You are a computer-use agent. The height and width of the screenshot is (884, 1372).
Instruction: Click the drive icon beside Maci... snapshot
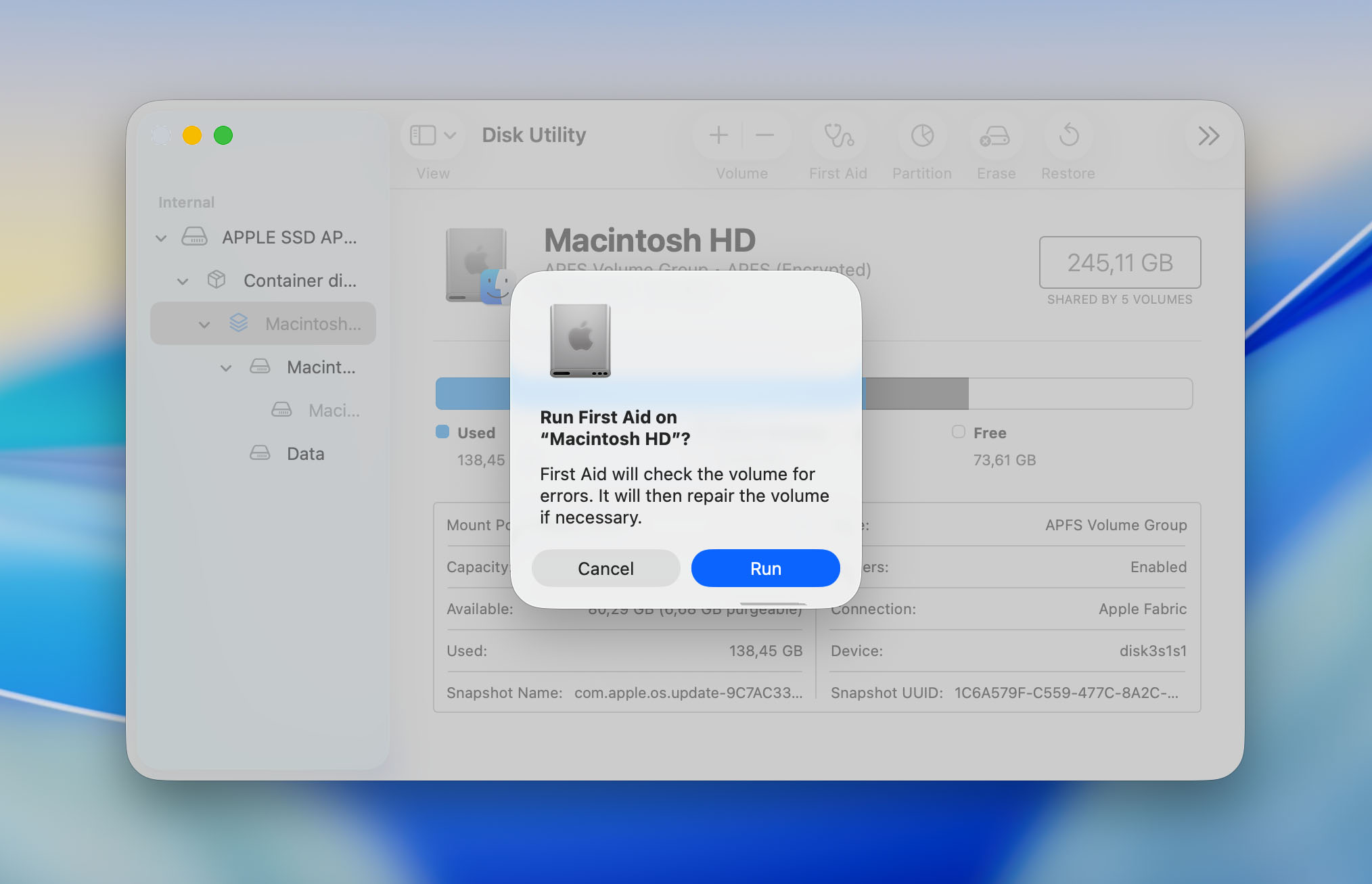(x=281, y=410)
